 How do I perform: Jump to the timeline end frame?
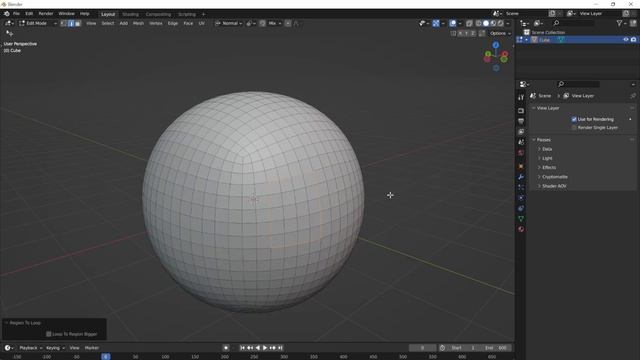click(x=280, y=348)
